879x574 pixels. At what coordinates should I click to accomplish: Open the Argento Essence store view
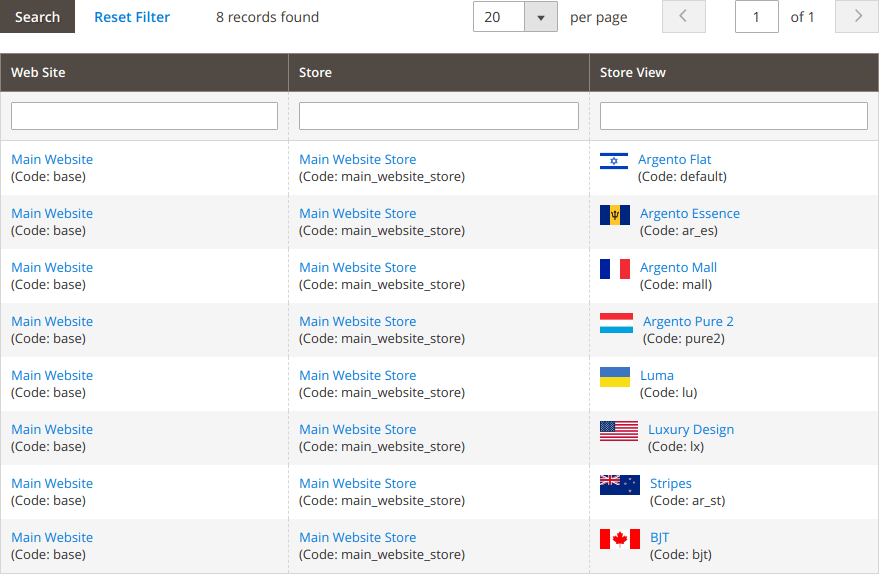[x=690, y=214]
